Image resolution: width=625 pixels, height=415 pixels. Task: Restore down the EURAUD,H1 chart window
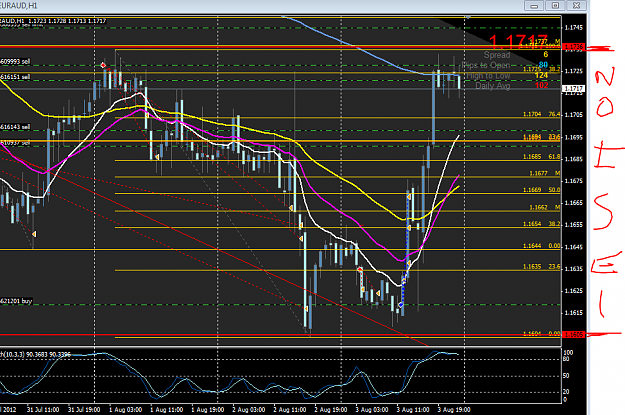(555, 6)
